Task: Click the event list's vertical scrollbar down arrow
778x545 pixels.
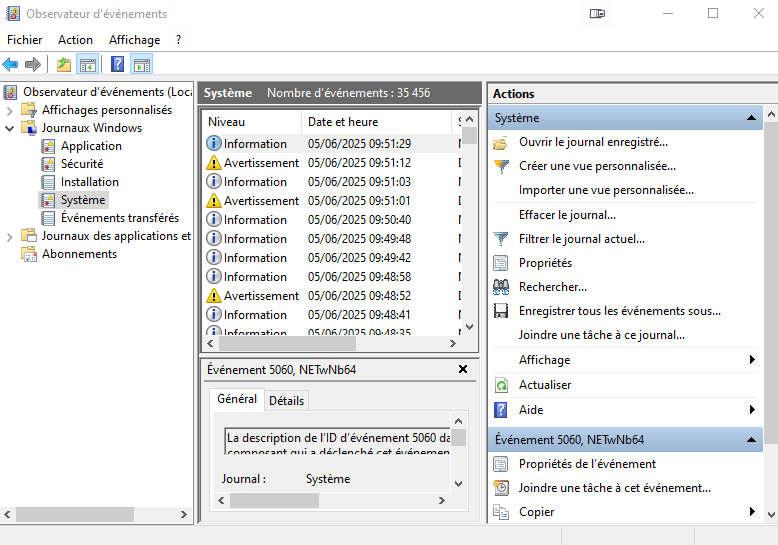Action: [469, 326]
